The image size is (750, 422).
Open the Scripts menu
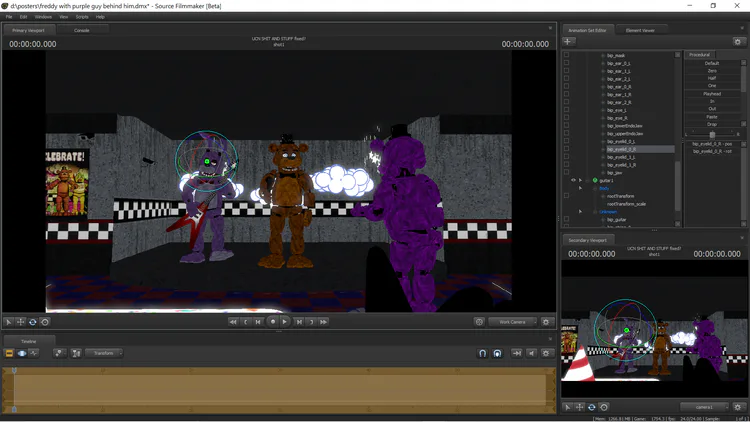(x=82, y=17)
